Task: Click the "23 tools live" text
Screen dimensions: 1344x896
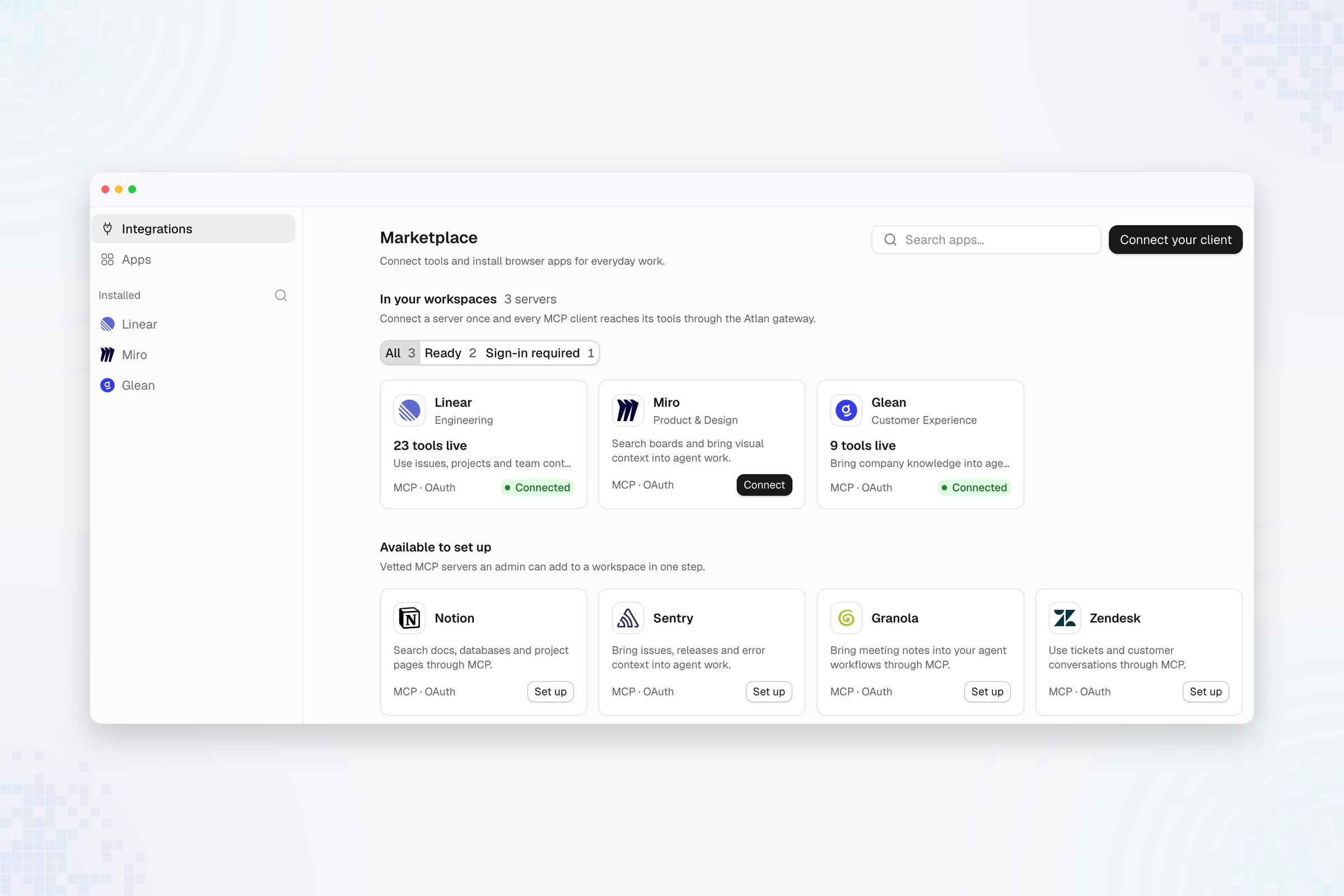Action: tap(430, 445)
